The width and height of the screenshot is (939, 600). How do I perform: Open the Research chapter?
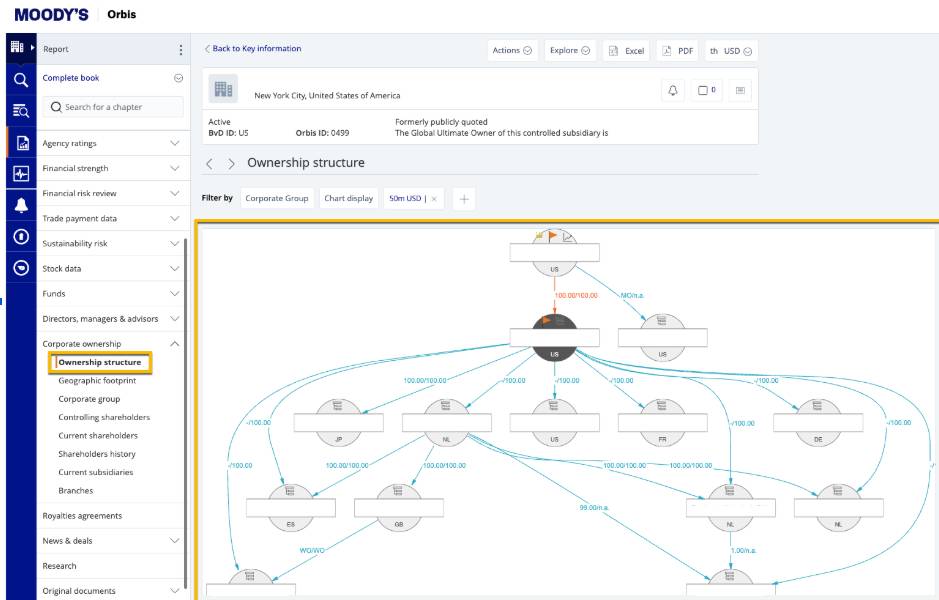(59, 566)
